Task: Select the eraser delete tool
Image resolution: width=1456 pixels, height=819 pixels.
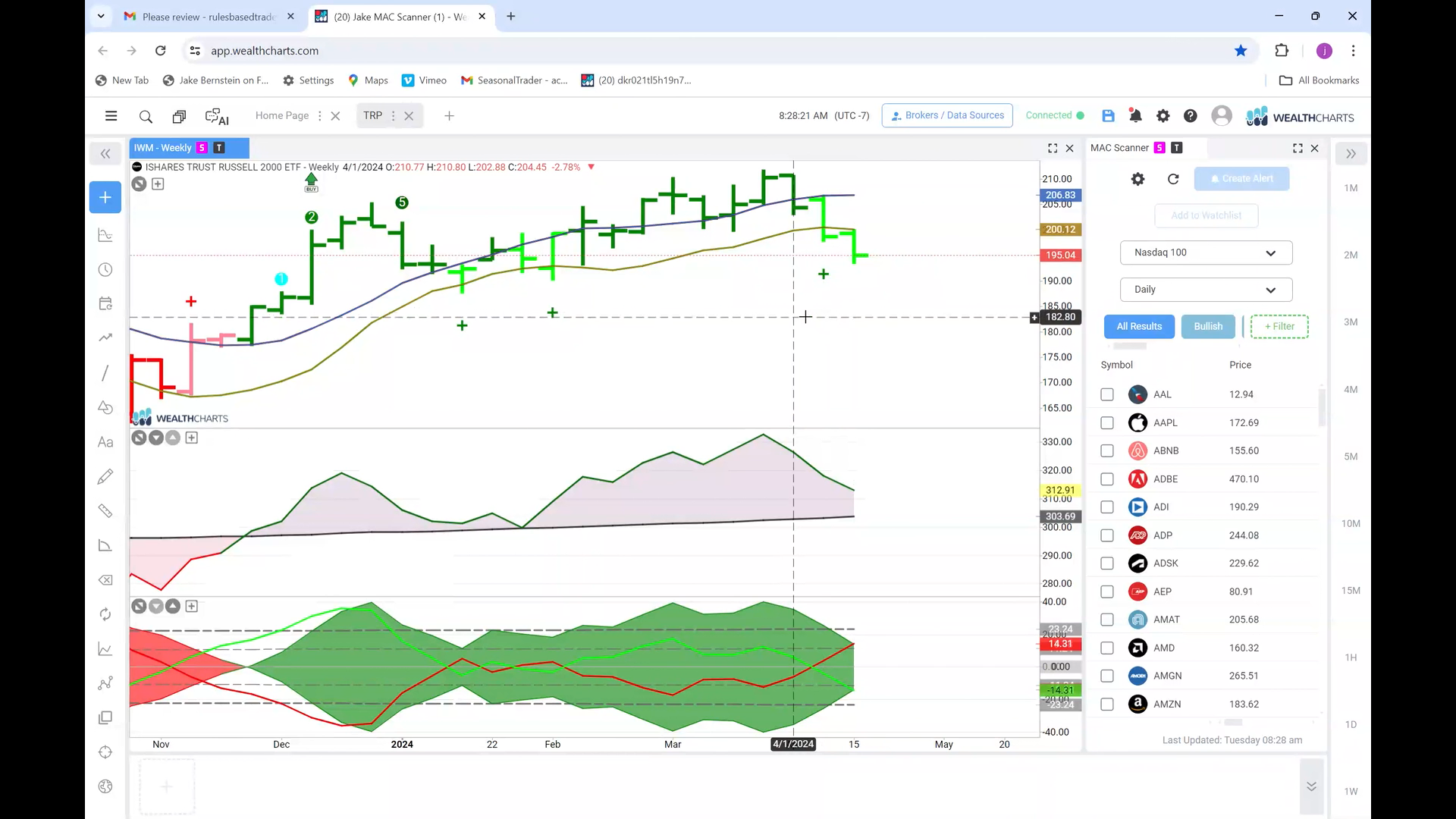Action: [105, 580]
